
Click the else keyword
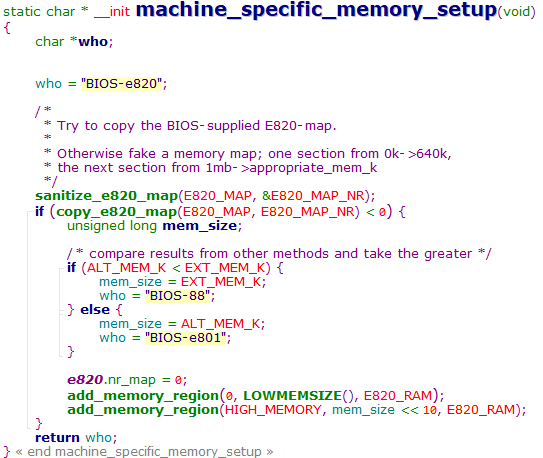pyautogui.click(x=95, y=310)
